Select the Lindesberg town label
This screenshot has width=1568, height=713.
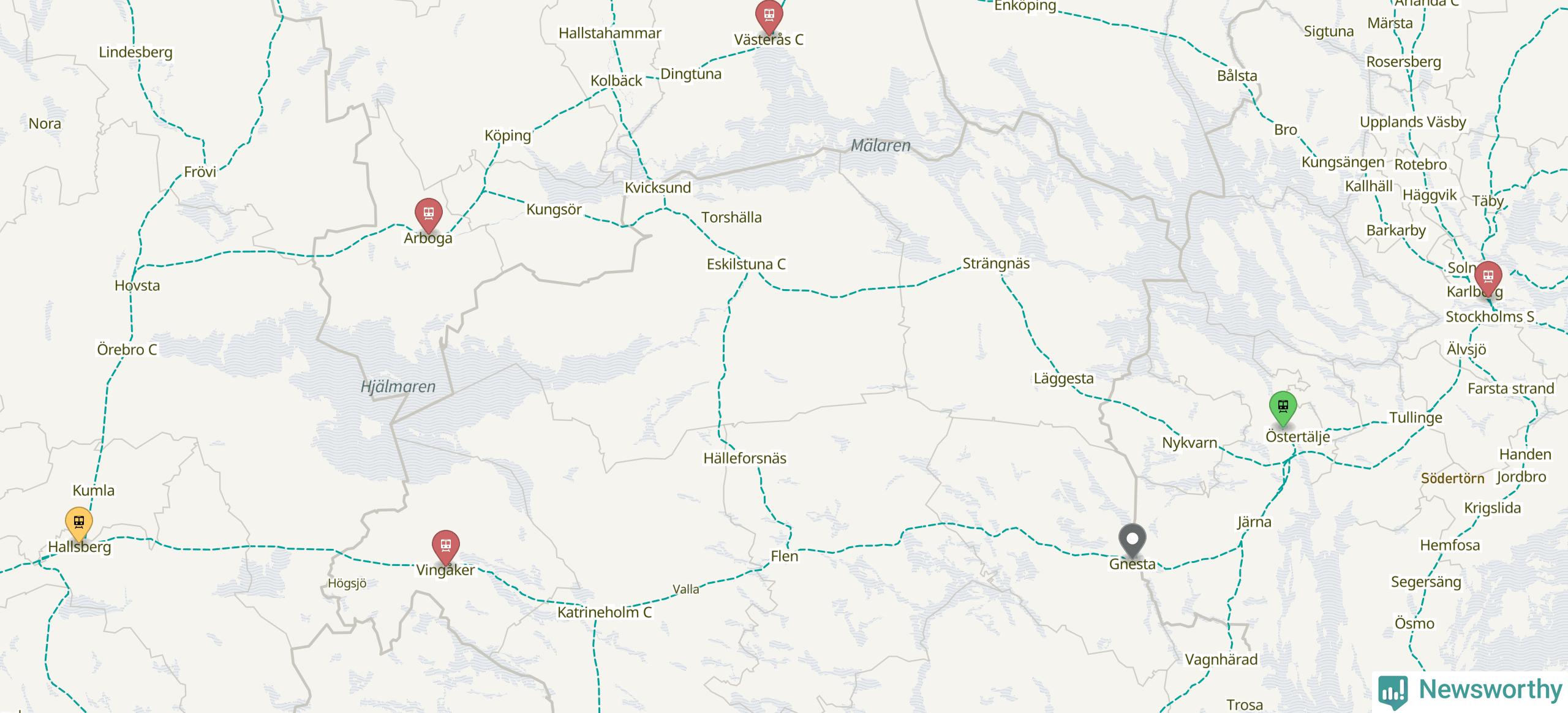click(x=135, y=53)
